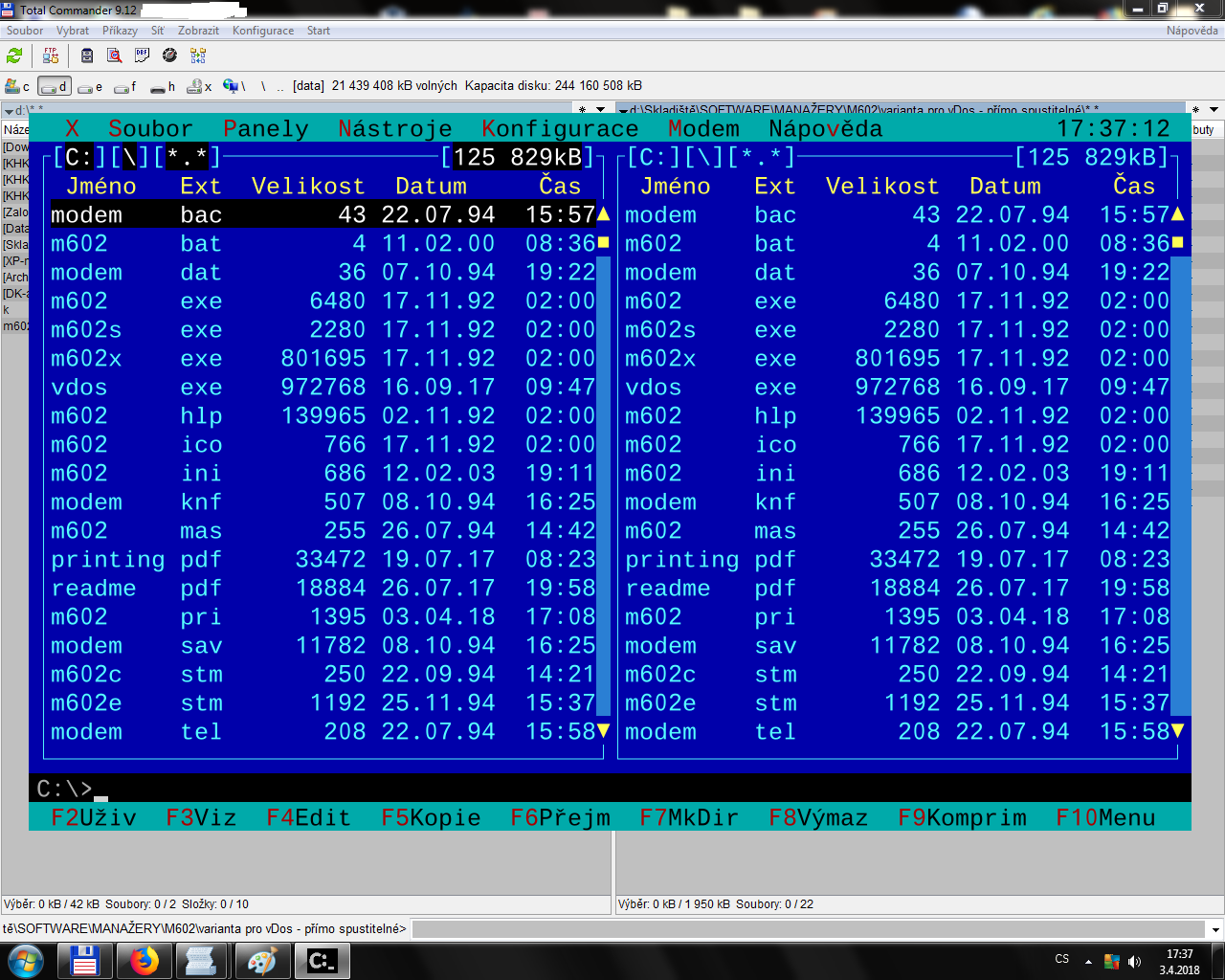1225x980 pixels.
Task: Click the Datum column header in right panel
Action: pos(1005,186)
